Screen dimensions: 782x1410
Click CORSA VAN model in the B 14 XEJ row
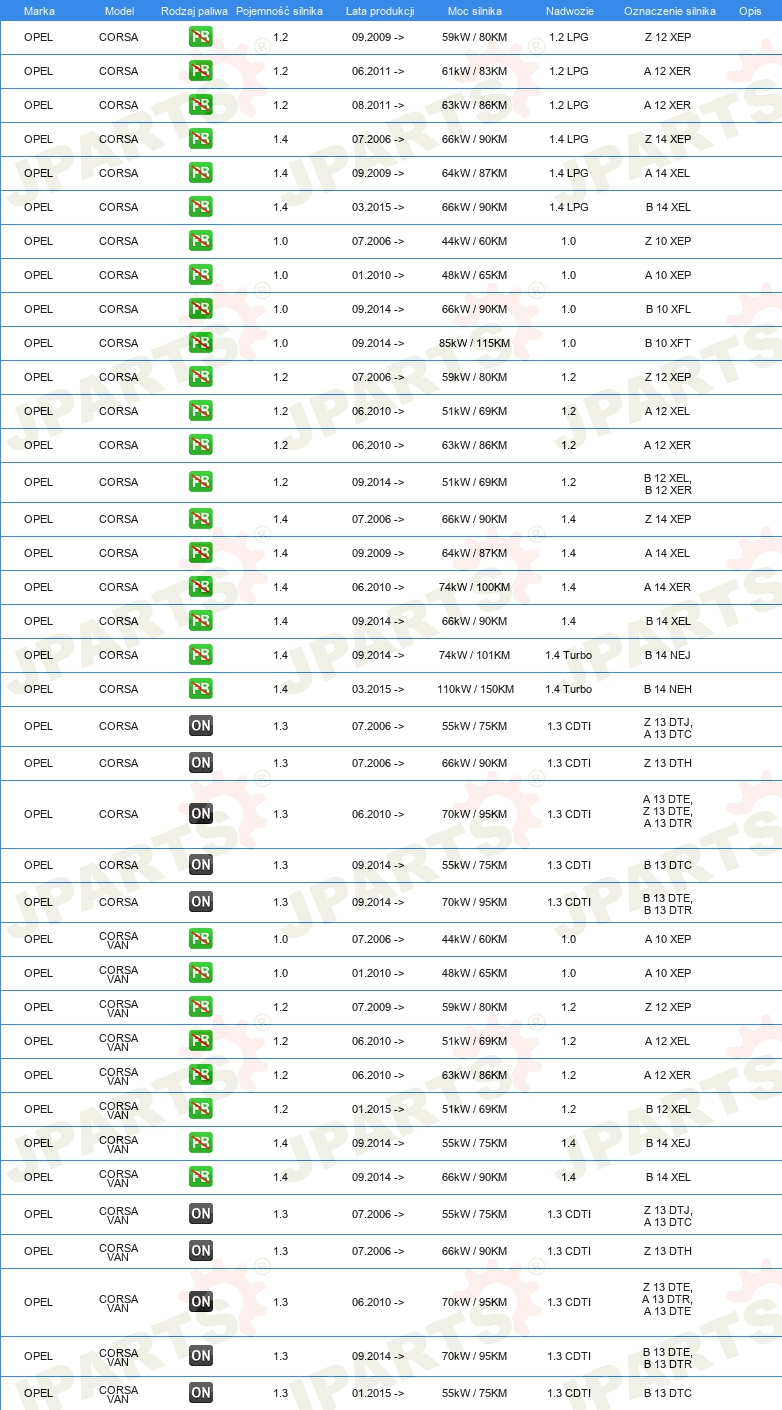point(118,1143)
